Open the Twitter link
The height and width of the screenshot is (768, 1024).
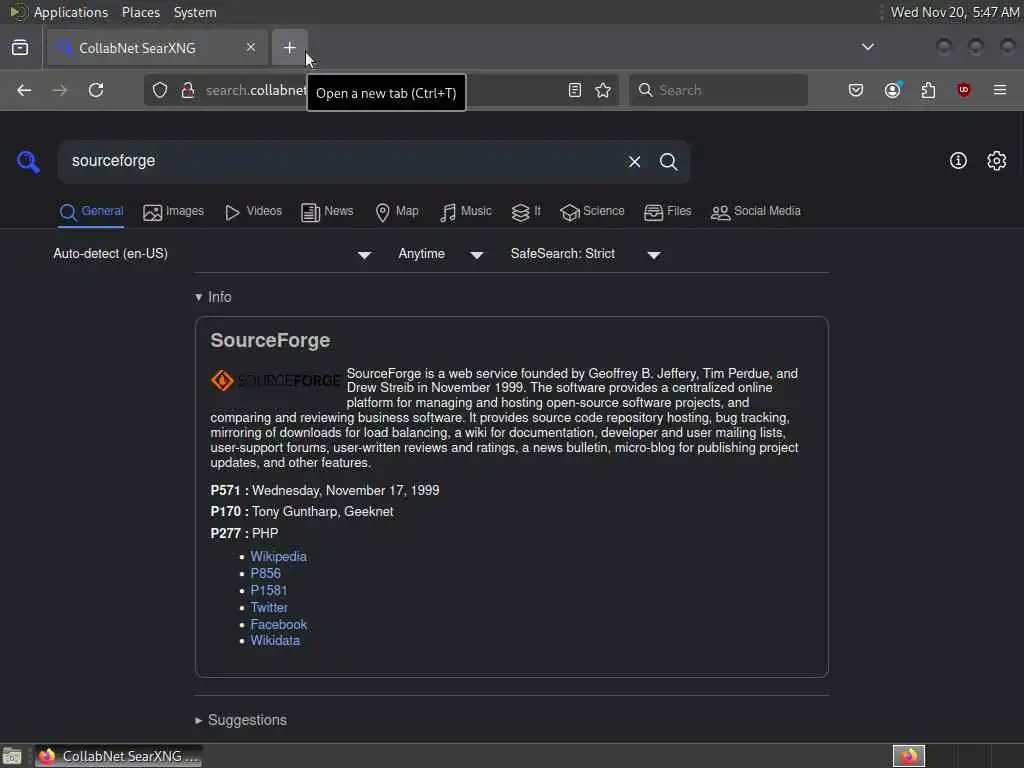[269, 607]
